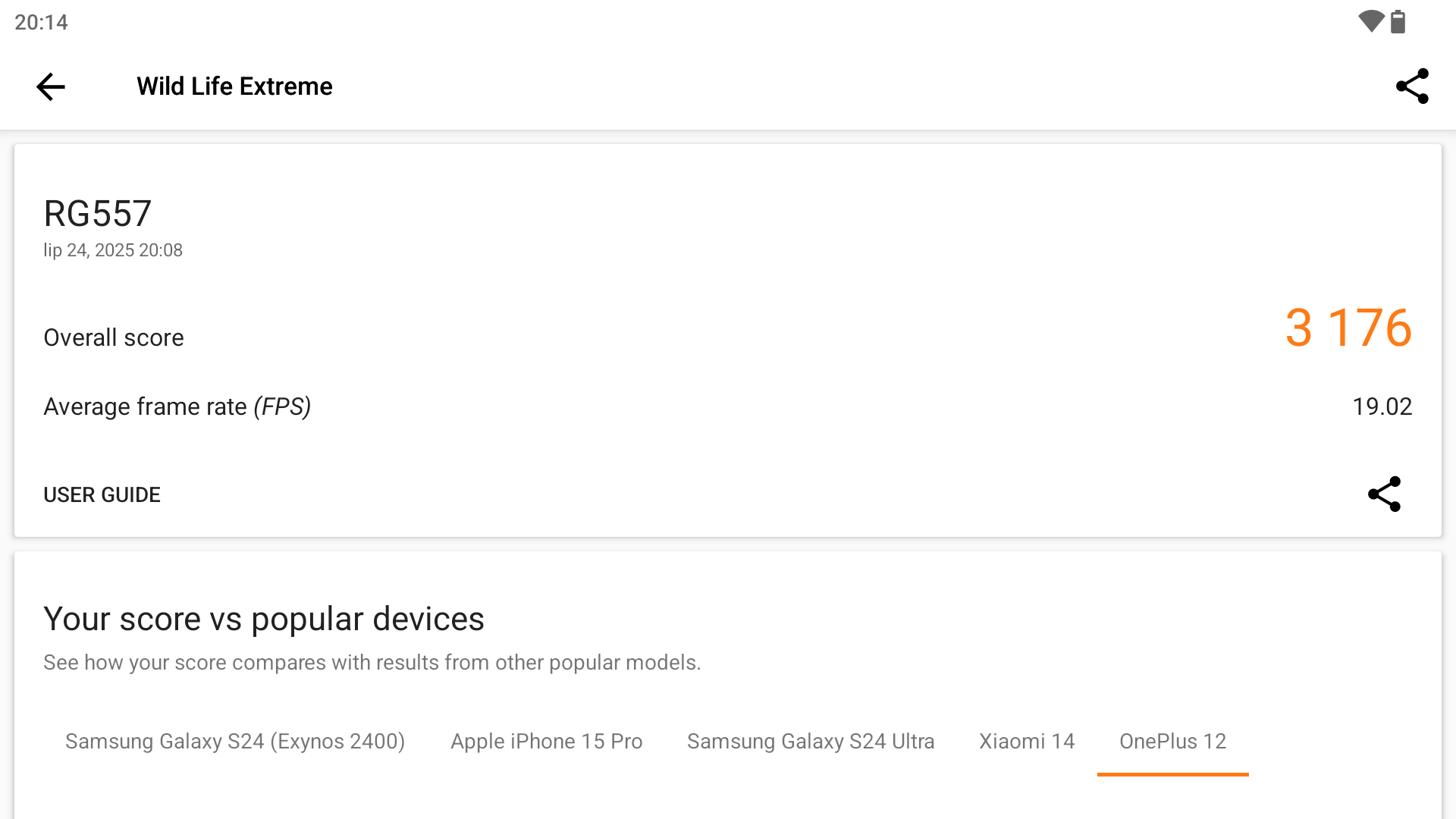Image resolution: width=1456 pixels, height=819 pixels.
Task: Select the OnePlus 12 tab
Action: [1172, 742]
